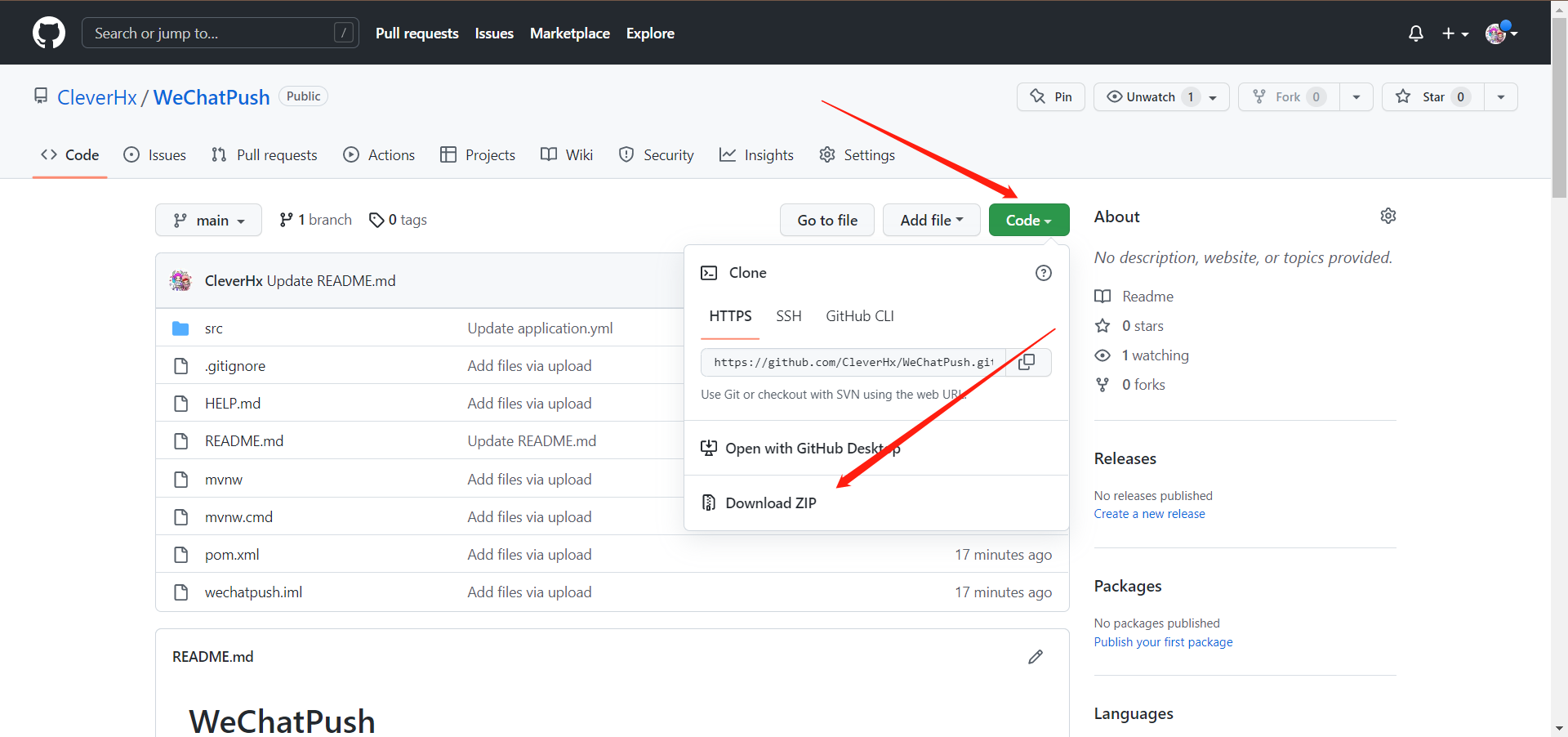Copy the HTTPS clone URL

point(1027,362)
